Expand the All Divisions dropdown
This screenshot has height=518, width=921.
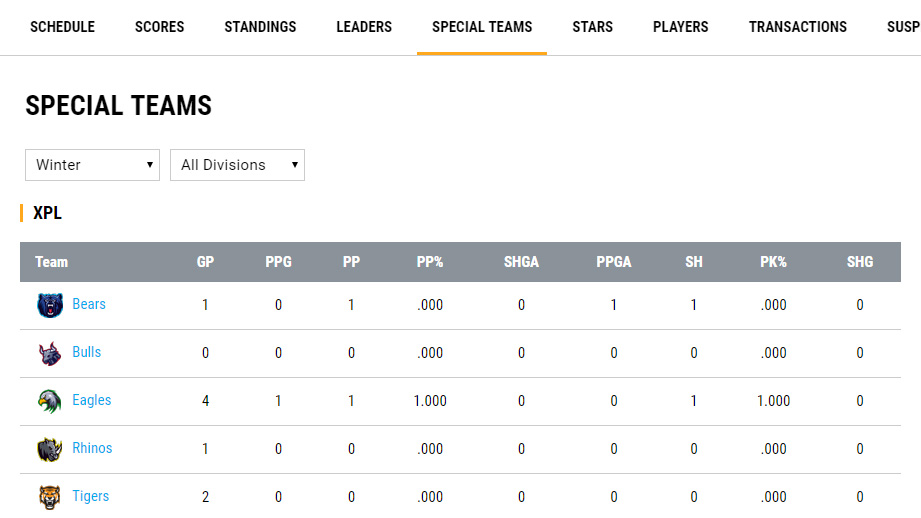237,165
